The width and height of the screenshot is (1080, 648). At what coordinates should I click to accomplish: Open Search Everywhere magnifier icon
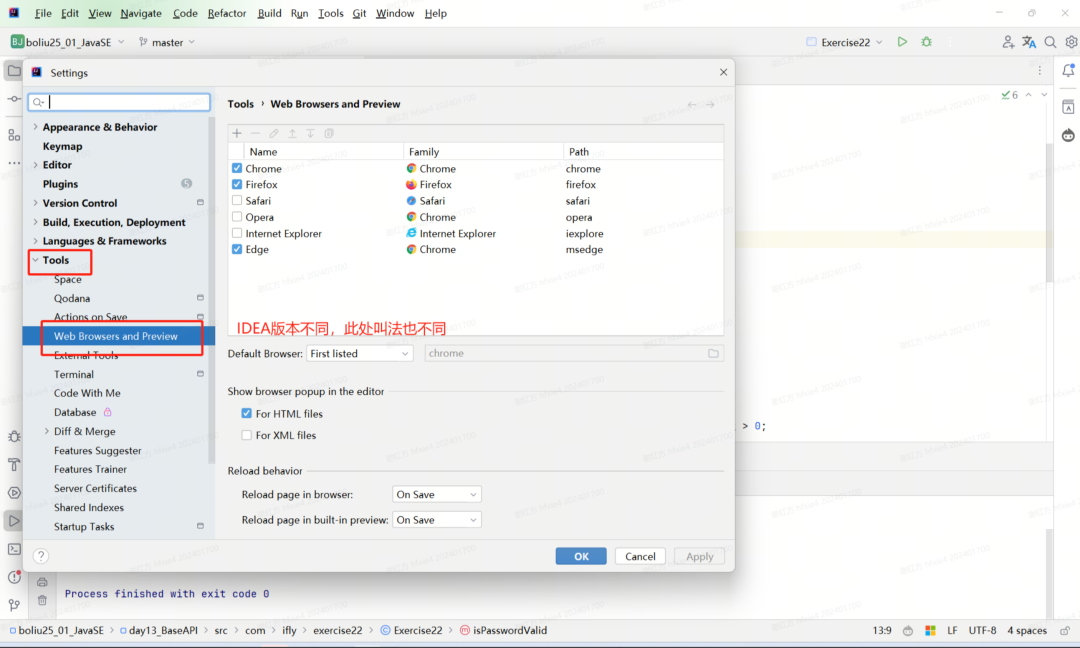(1050, 42)
